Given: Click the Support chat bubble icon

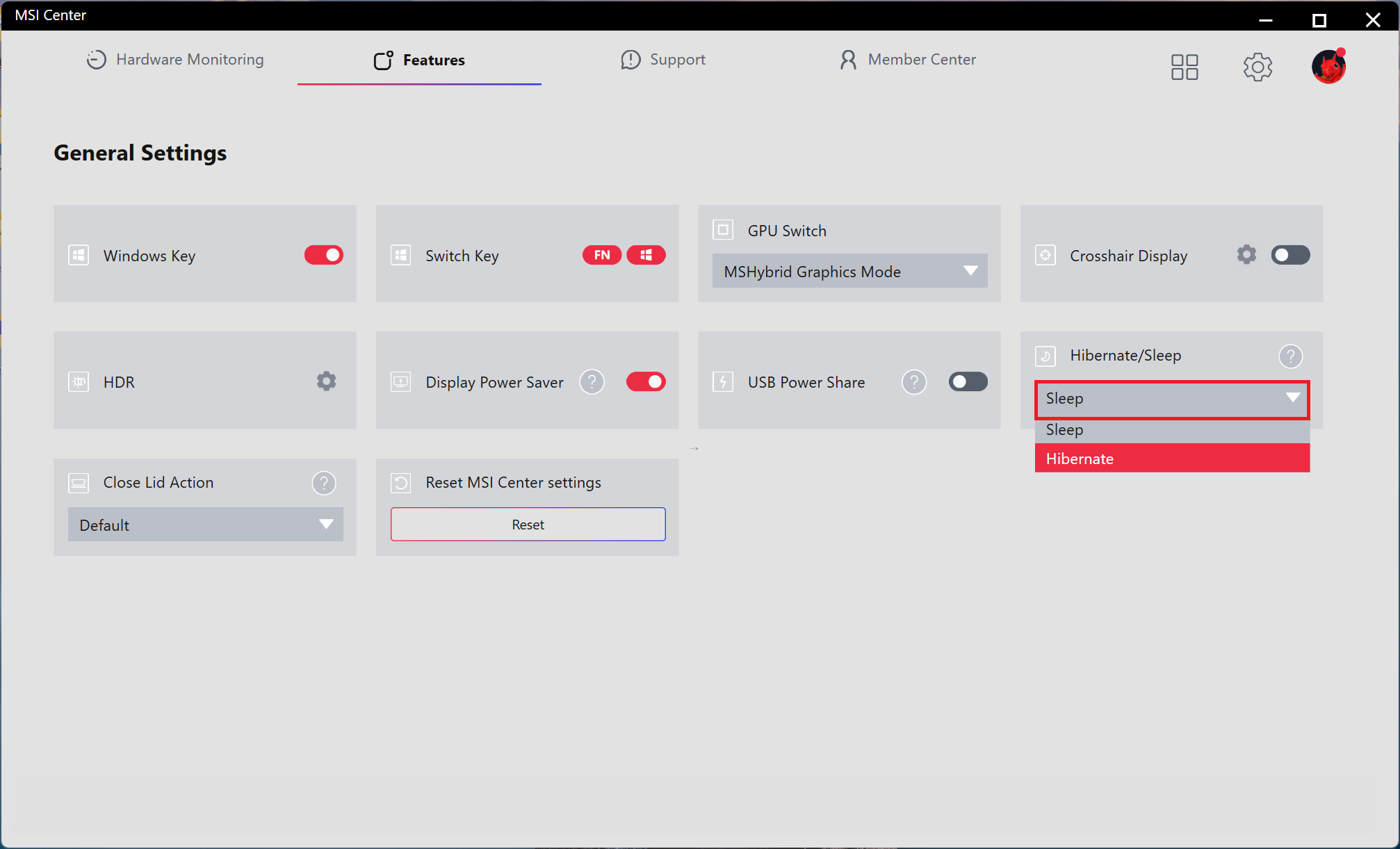Looking at the screenshot, I should pos(630,60).
